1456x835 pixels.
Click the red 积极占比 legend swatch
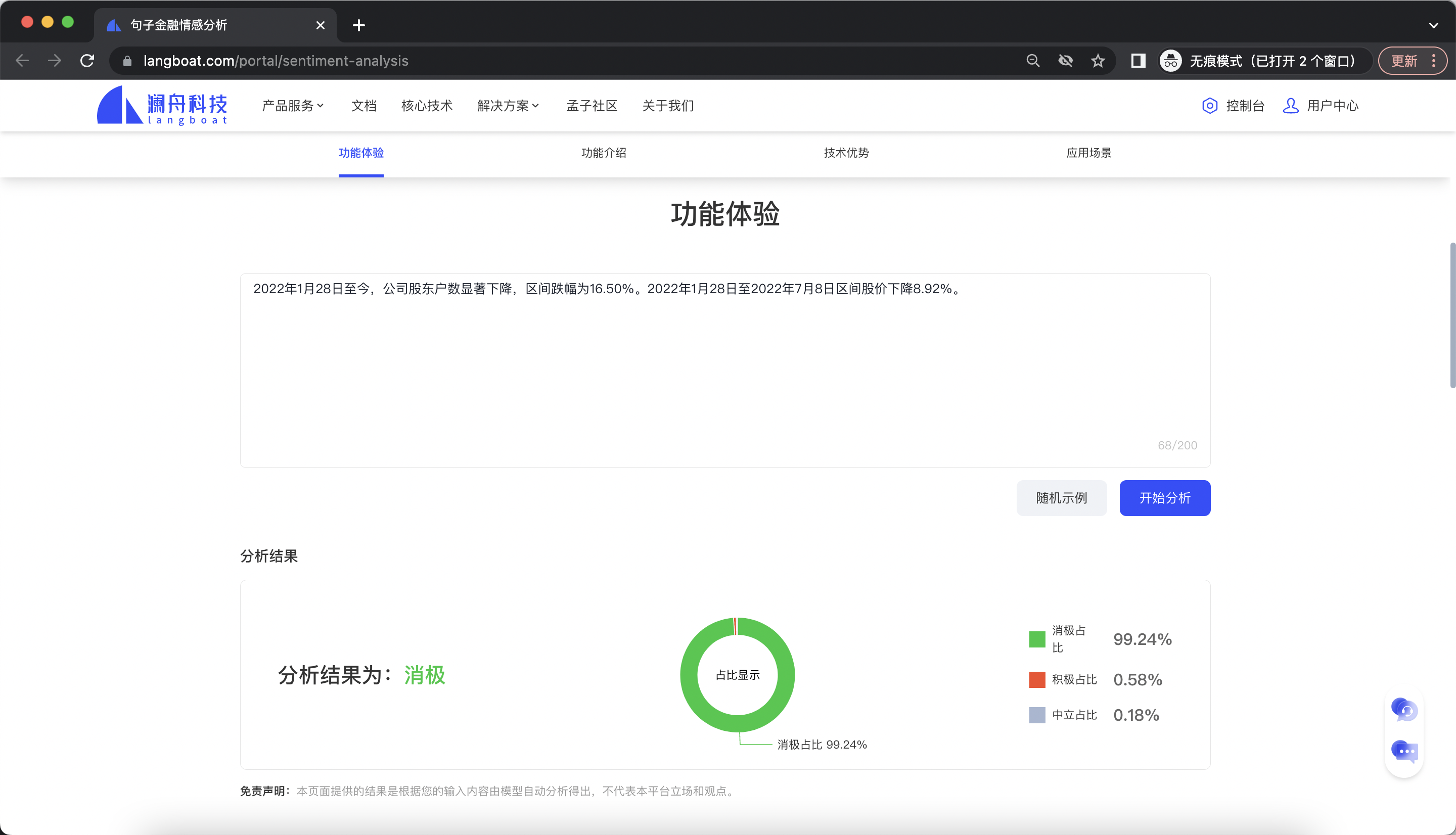click(1037, 680)
